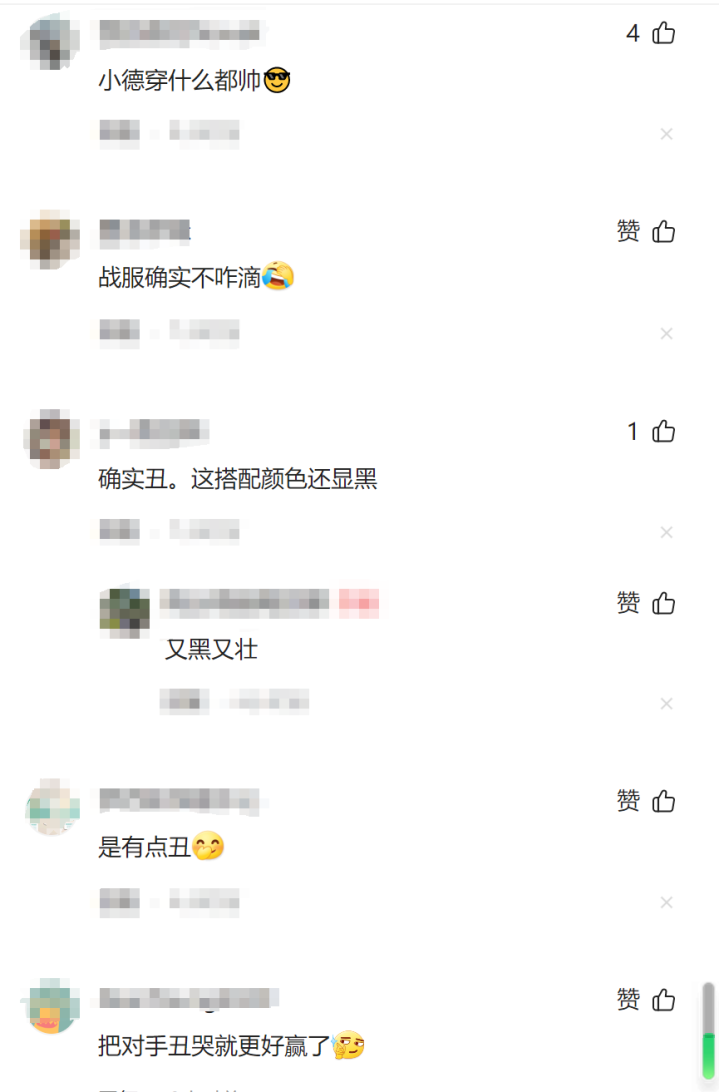
Task: Give thumbs-up to reply '又黑又壮'
Action: 663,603
